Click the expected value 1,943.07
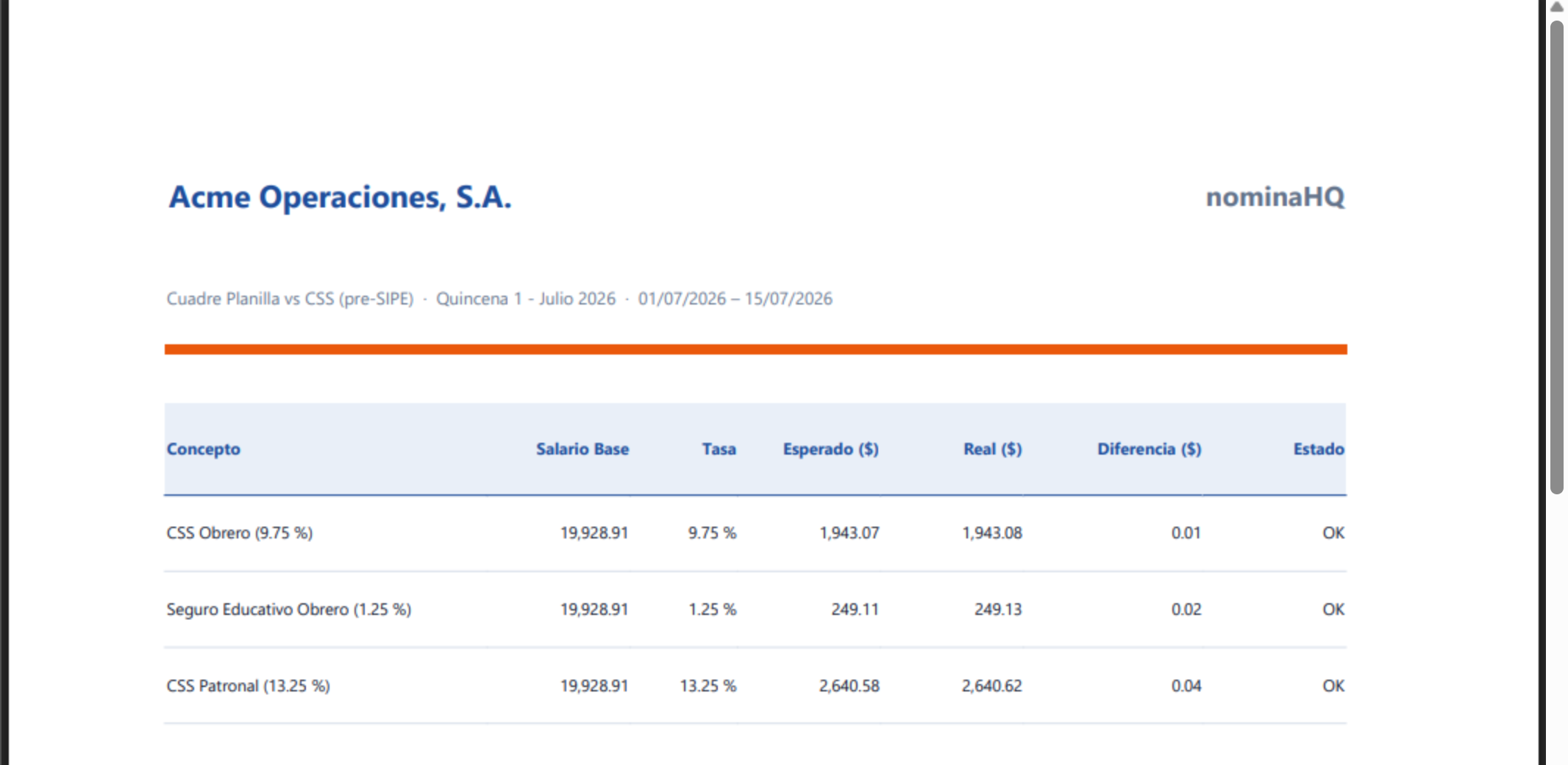Viewport: 1568px width, 765px height. (x=849, y=533)
